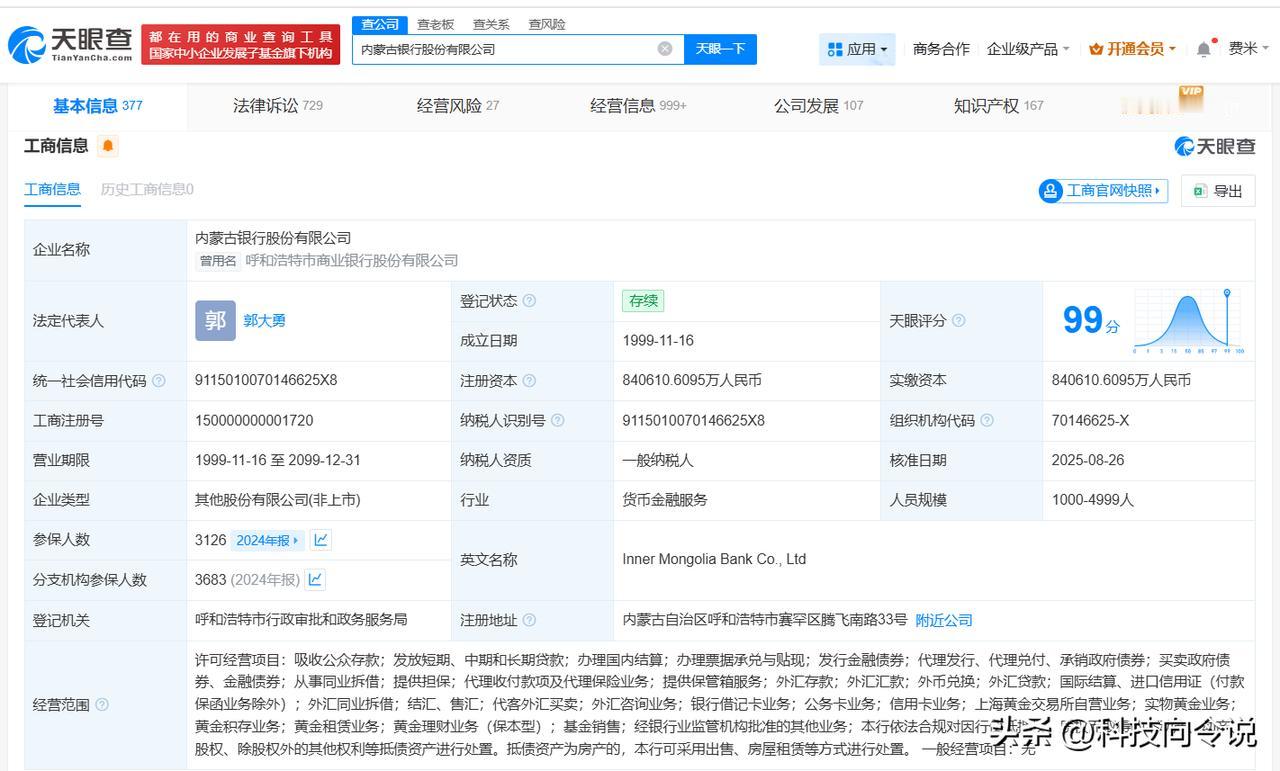Image resolution: width=1280 pixels, height=771 pixels.
Task: Open the trend chart icon beside 参保人数
Action: pyautogui.click(x=321, y=540)
